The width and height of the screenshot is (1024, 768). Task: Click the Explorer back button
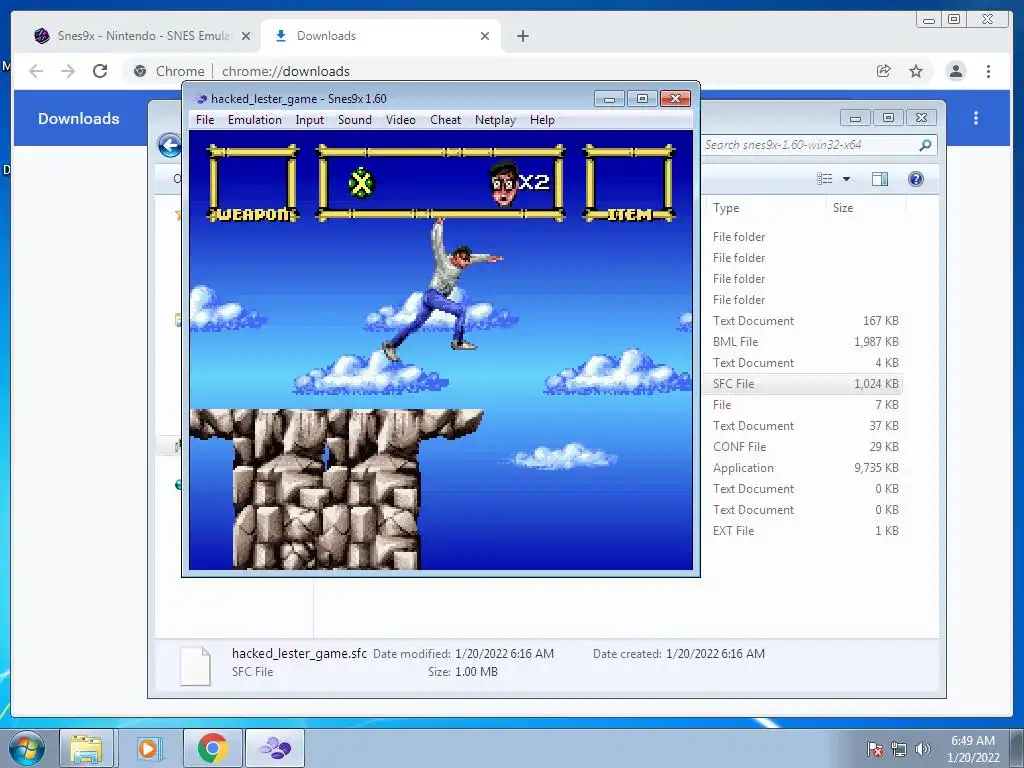click(170, 145)
